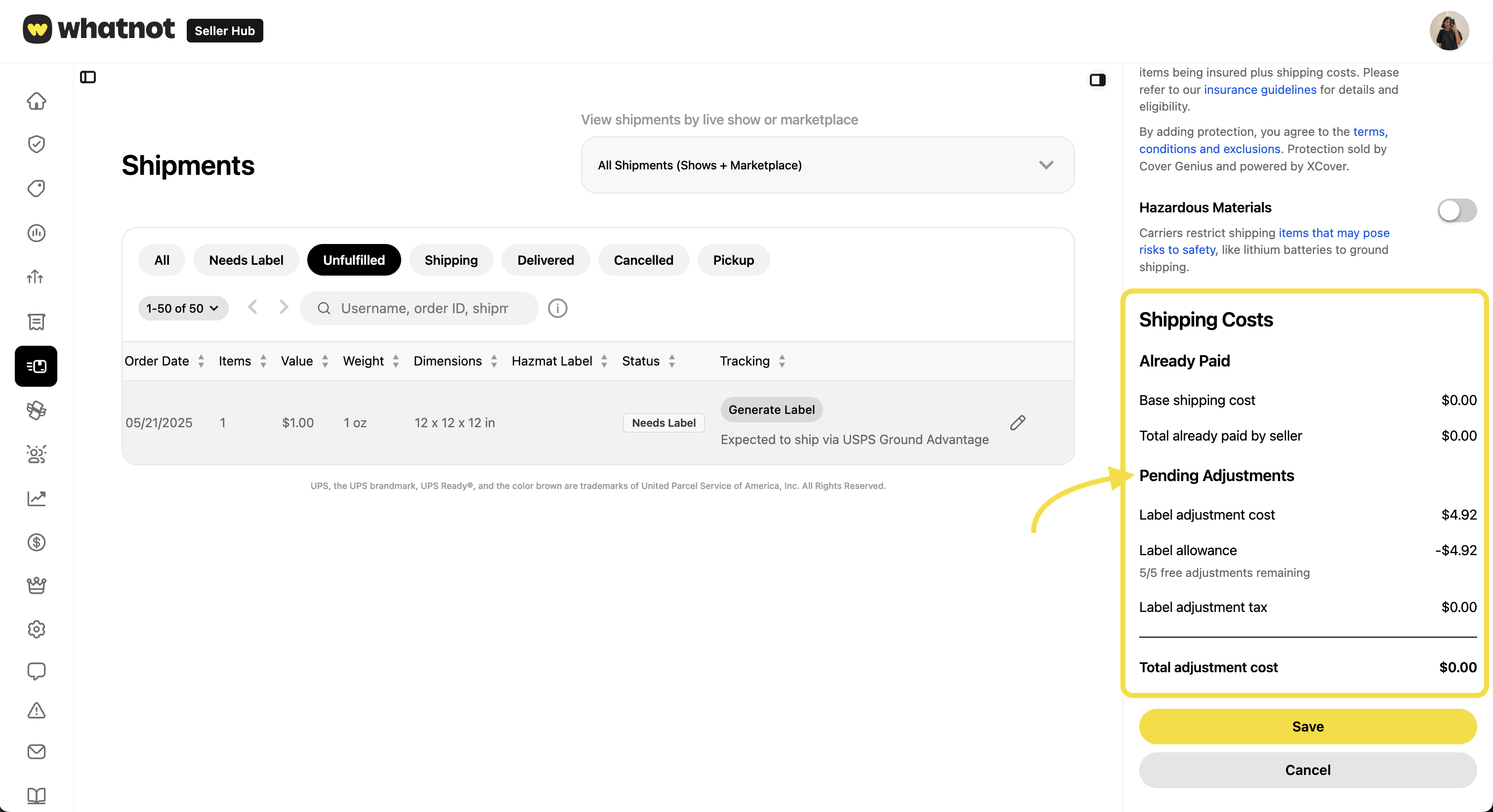
Task: Click the Seller Hub badge
Action: (225, 31)
